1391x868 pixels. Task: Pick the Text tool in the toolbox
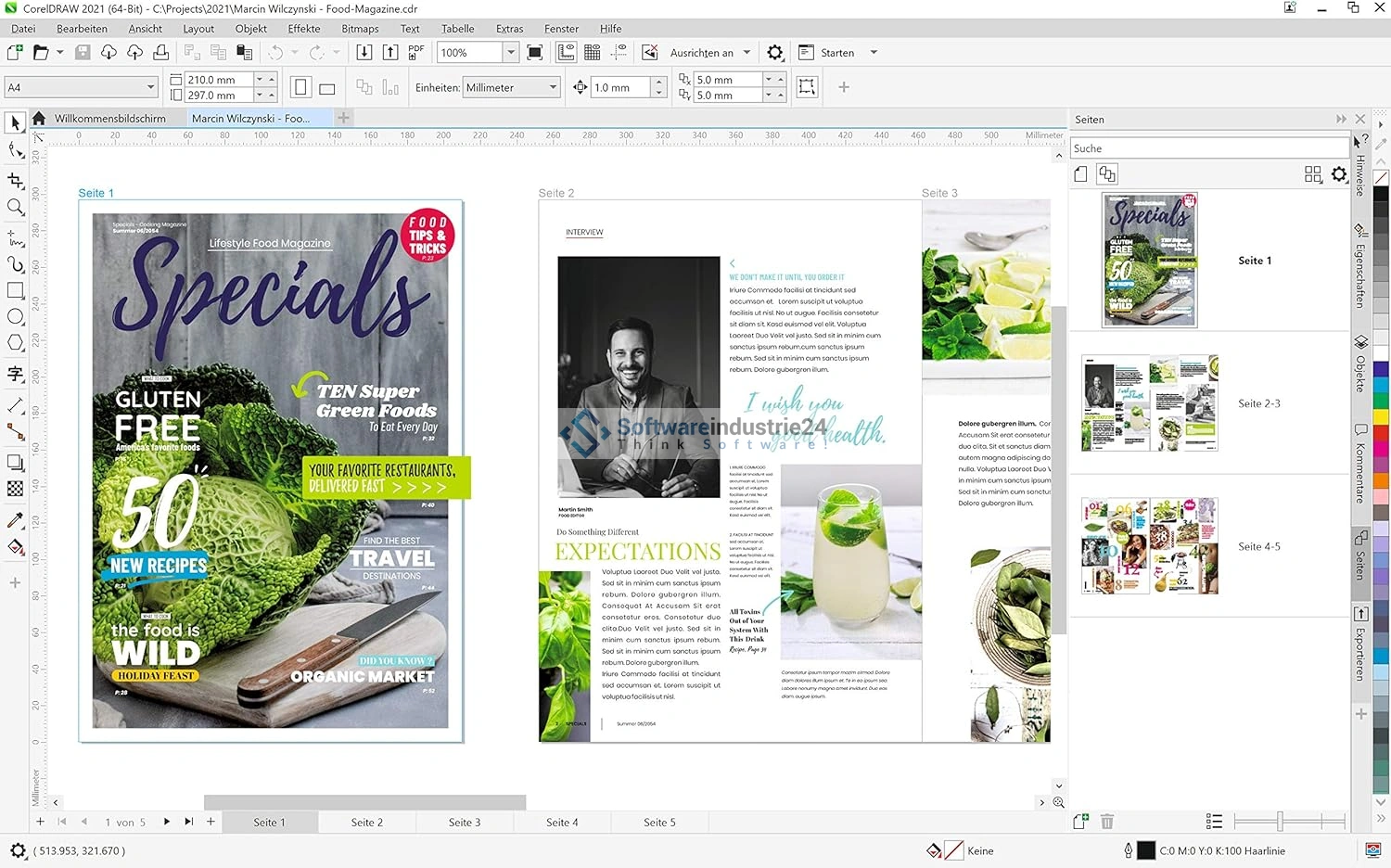(16, 375)
